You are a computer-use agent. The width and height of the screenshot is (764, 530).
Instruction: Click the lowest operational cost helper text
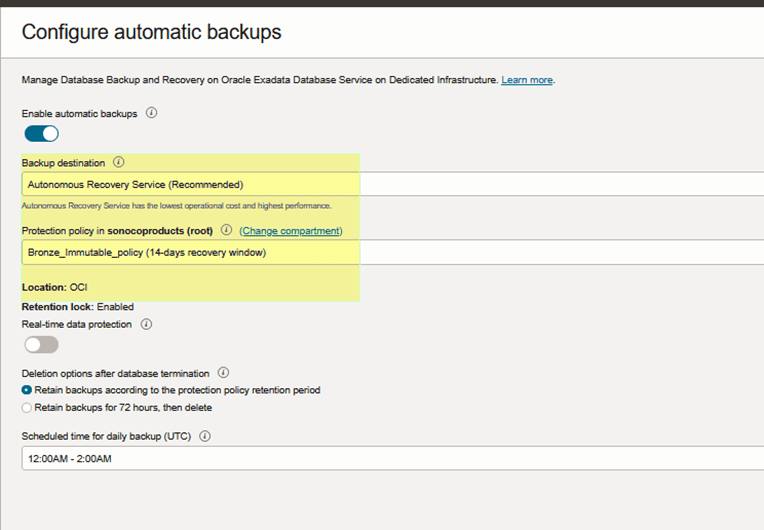tap(177, 205)
